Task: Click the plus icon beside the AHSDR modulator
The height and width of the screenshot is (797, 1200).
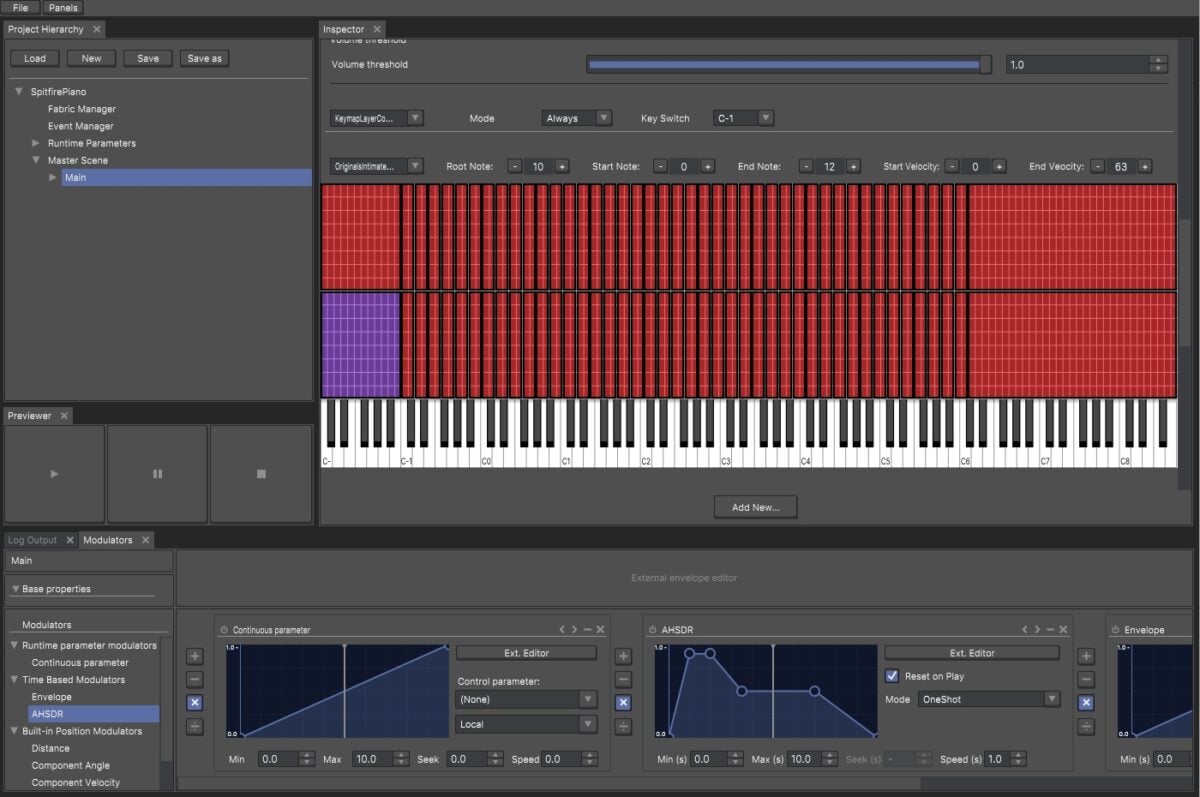Action: coord(622,655)
